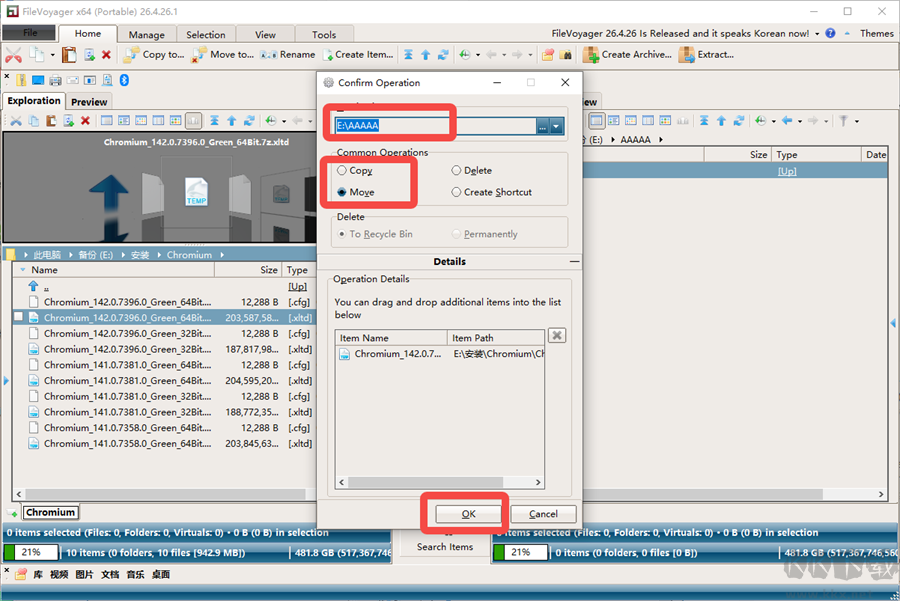Click the Create Item... ribbon button
The width and height of the screenshot is (900, 601).
[x=358, y=55]
